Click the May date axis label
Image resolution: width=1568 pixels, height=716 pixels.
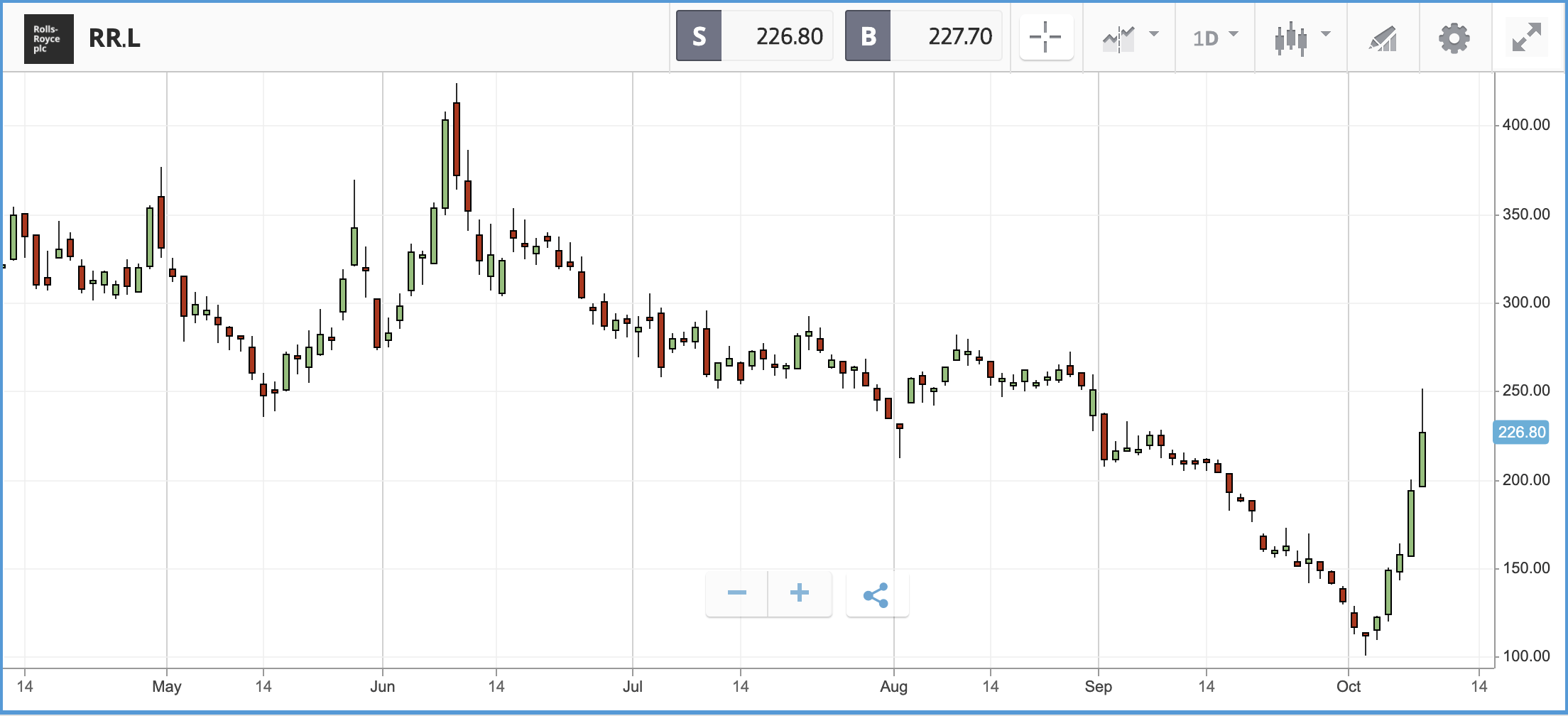(x=167, y=687)
